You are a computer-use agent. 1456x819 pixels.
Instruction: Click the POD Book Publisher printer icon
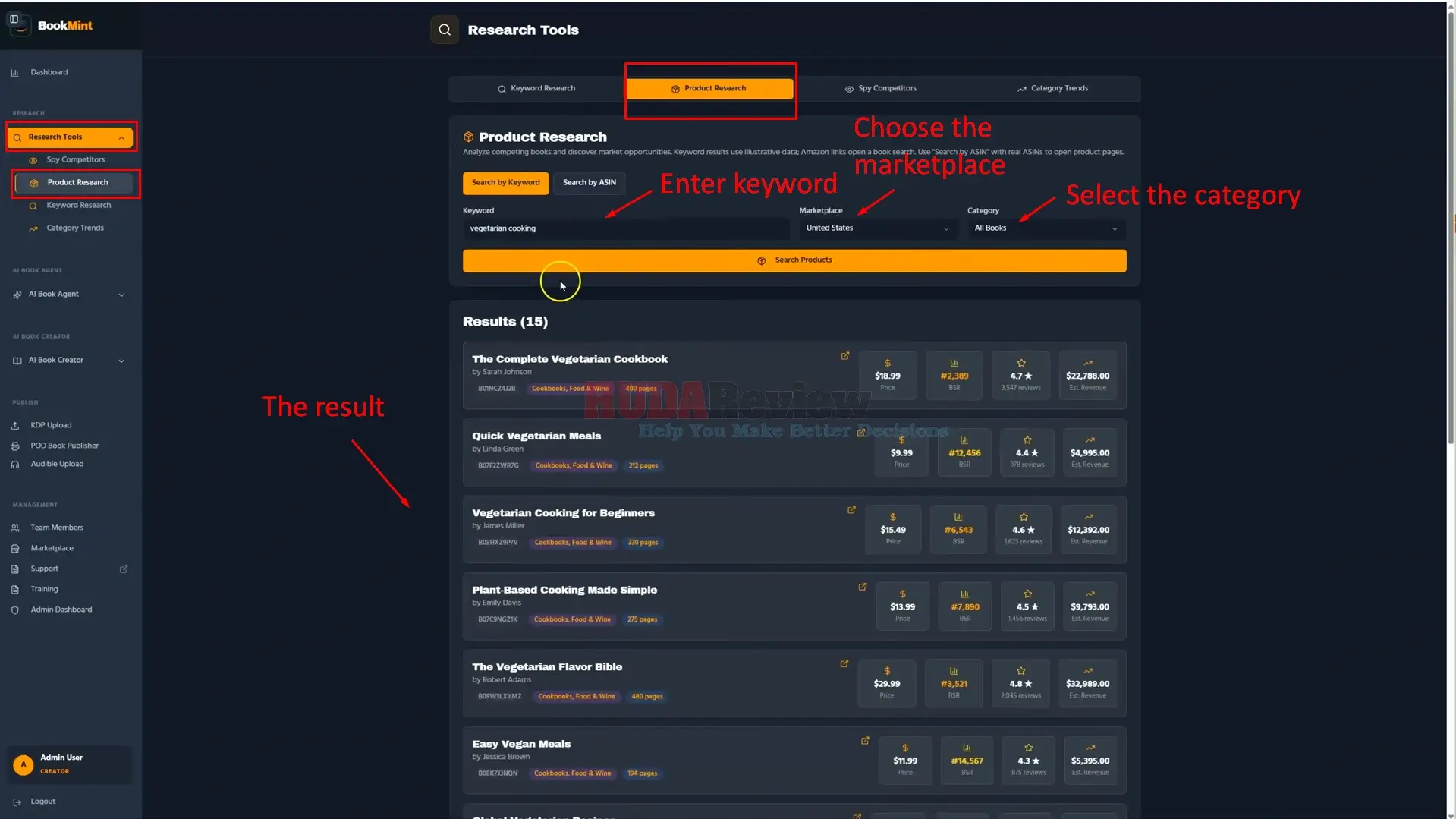click(15, 446)
